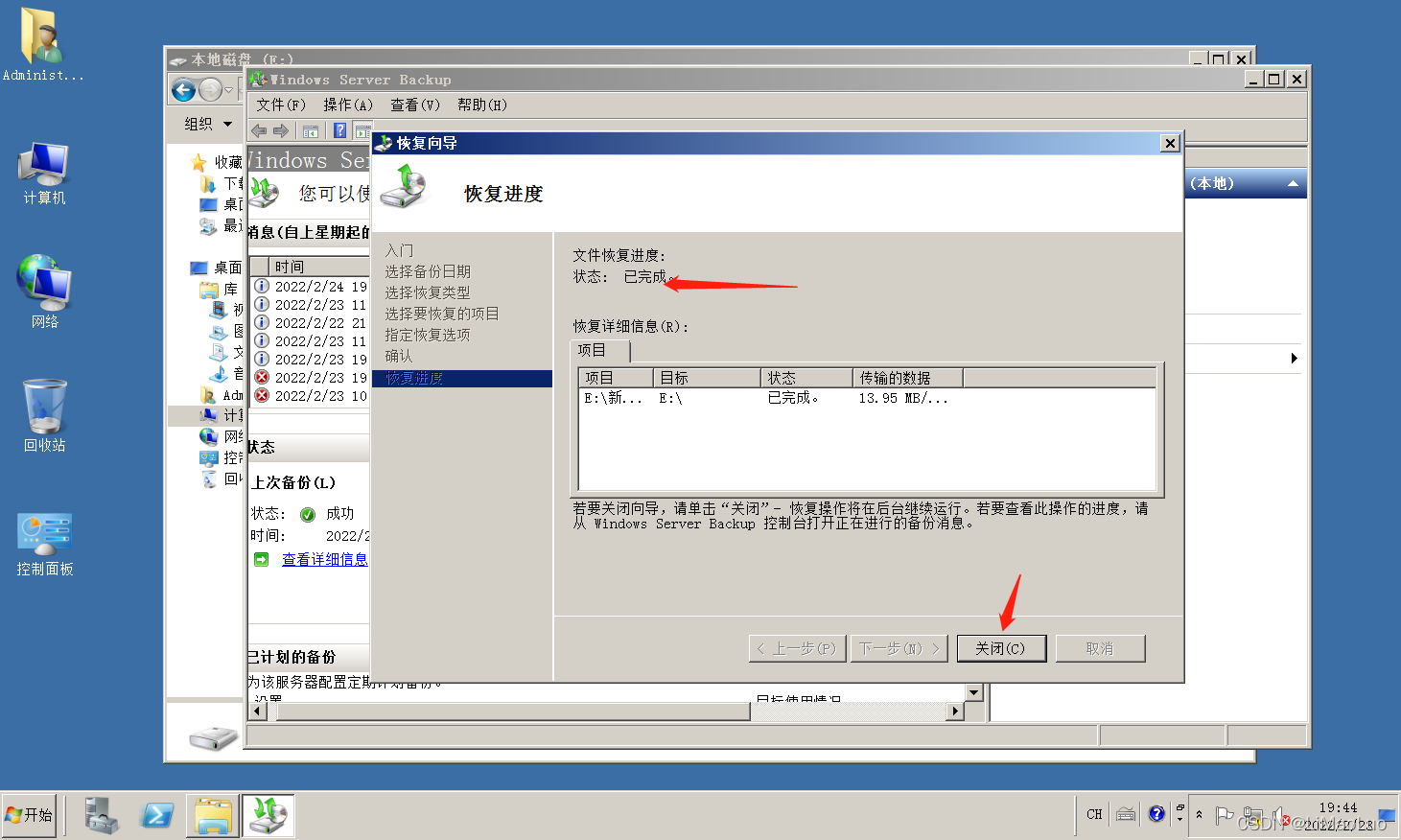Click help icon in language bar
The image size is (1401, 840).
[1156, 814]
